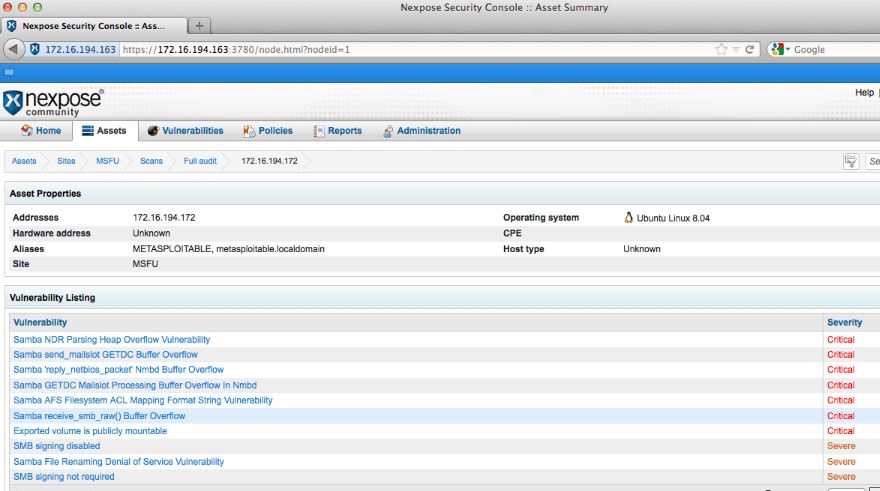Open SMB signing disabled vulnerability
The image size is (880, 491).
pos(57,446)
